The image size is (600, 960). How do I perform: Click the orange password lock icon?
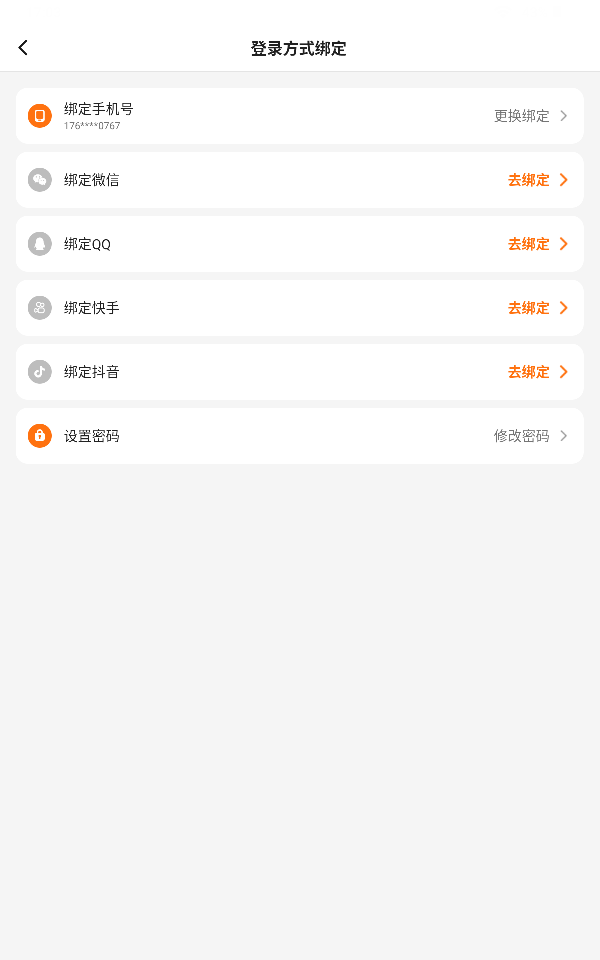coord(40,436)
